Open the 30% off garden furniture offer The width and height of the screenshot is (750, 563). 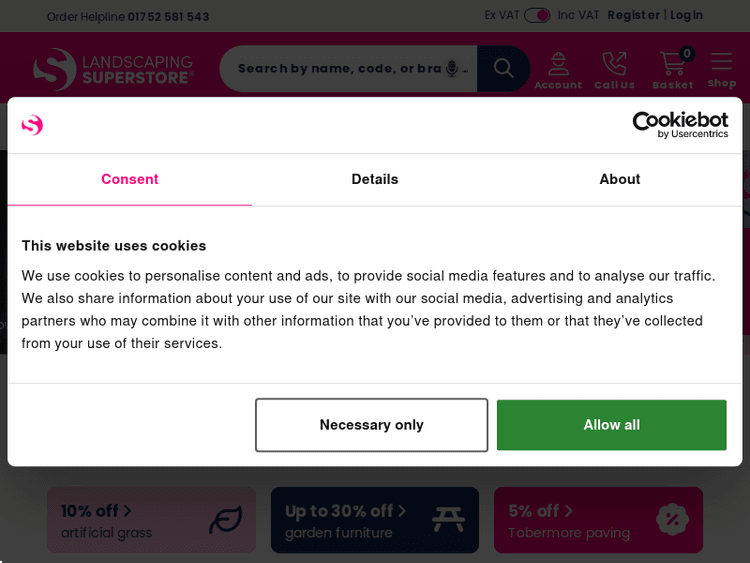(x=375, y=520)
